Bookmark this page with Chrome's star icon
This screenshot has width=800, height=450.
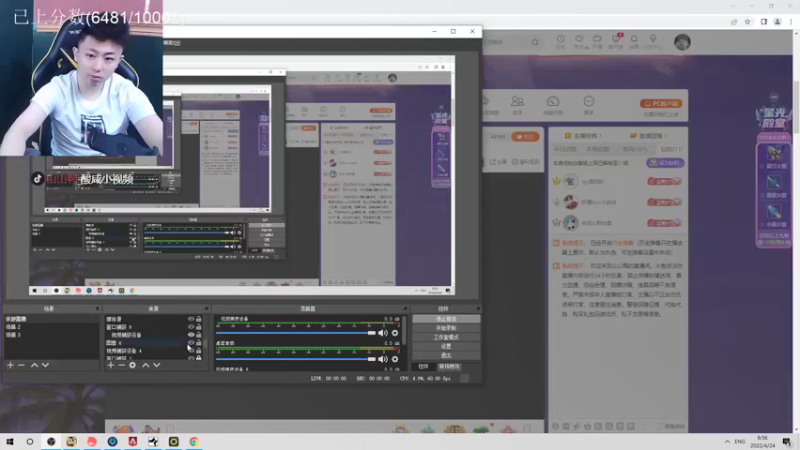point(747,22)
